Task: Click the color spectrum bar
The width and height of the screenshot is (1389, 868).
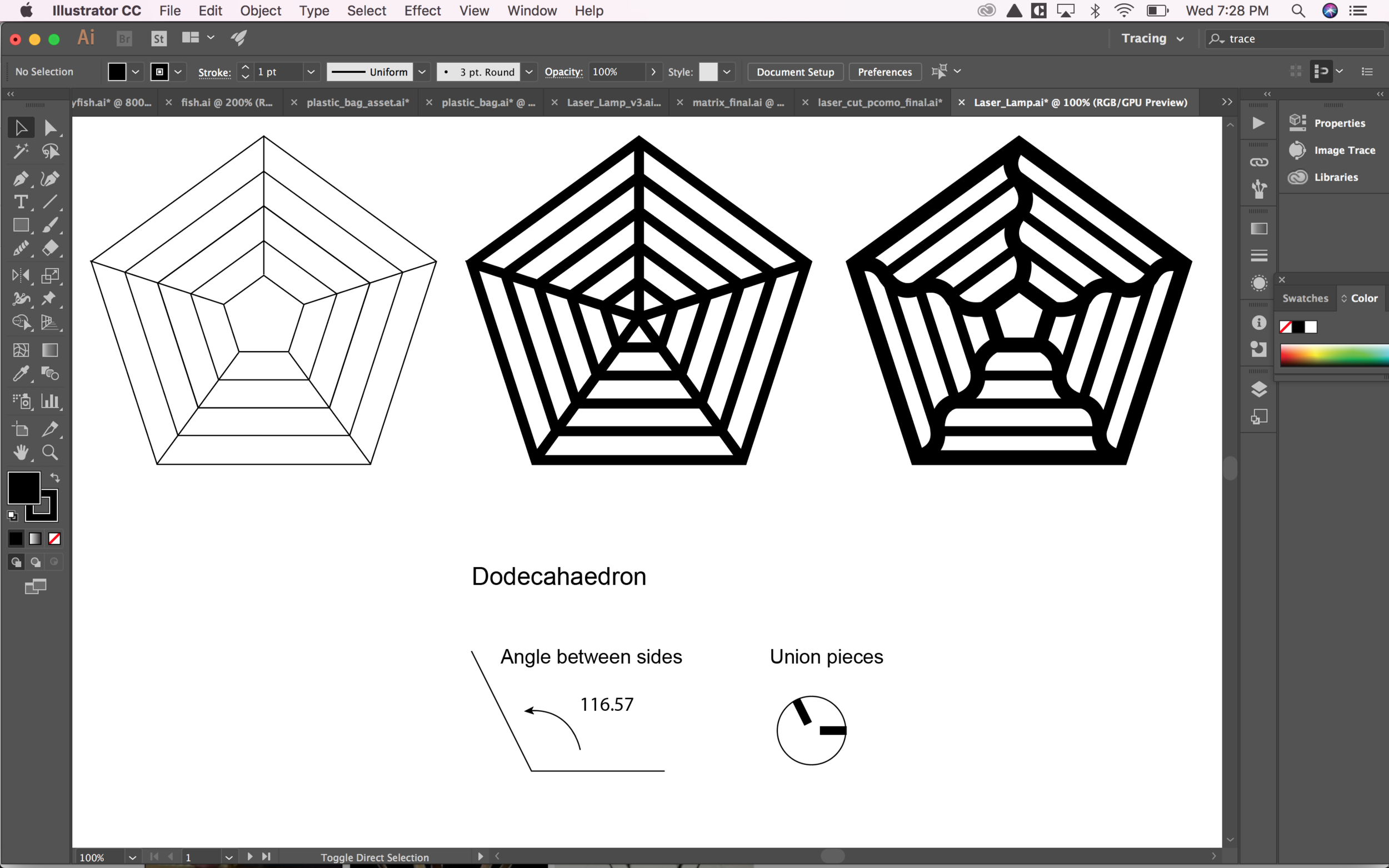Action: coord(1333,355)
